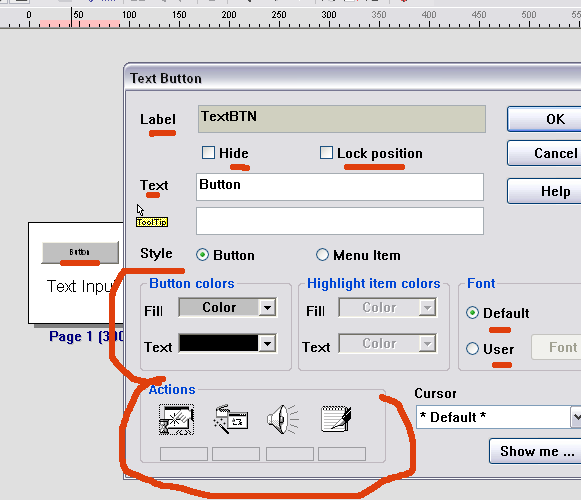Click the black Text color swatch
Viewport: 581px width, 500px height.
tap(219, 343)
